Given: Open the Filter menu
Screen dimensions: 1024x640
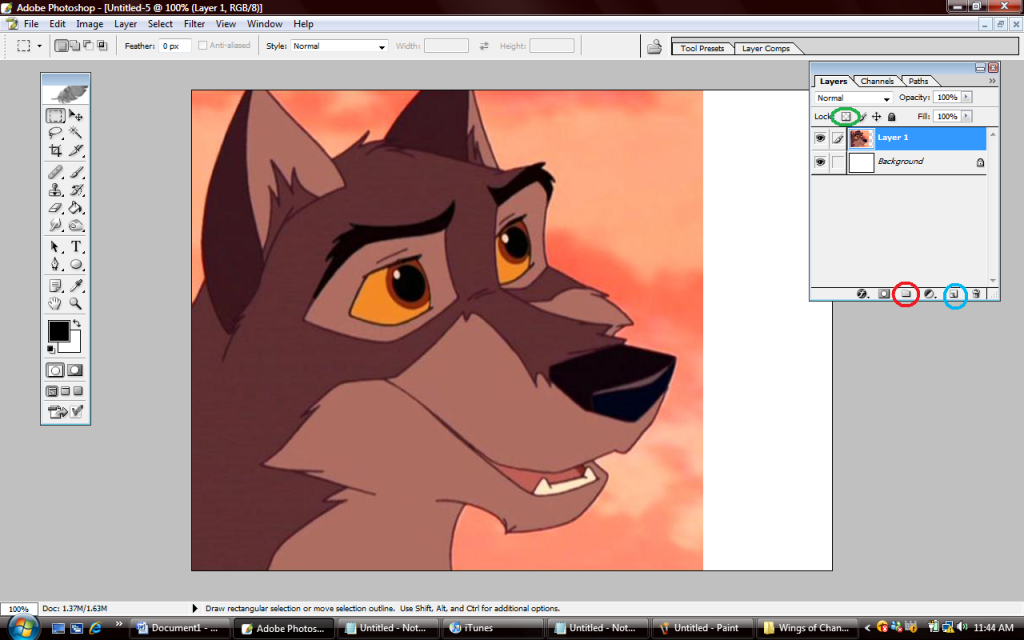Looking at the screenshot, I should tap(194, 24).
